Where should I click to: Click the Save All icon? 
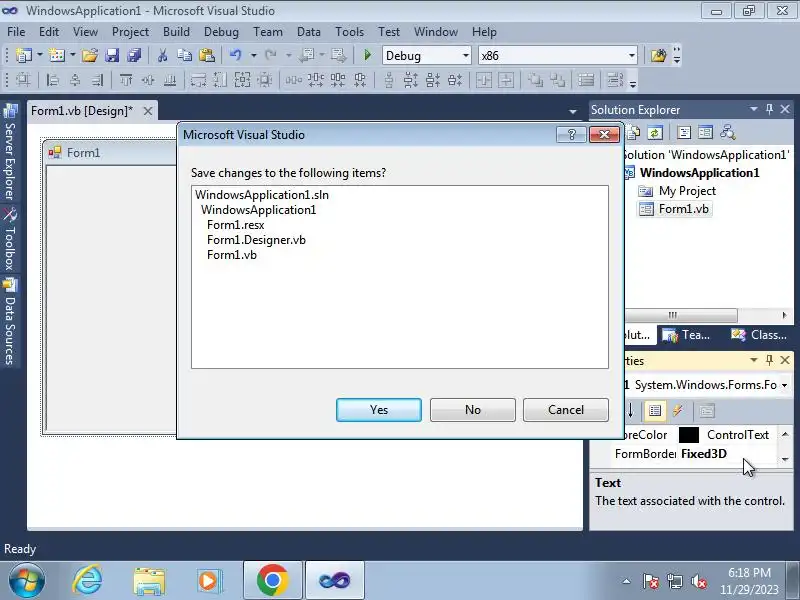pos(134,55)
